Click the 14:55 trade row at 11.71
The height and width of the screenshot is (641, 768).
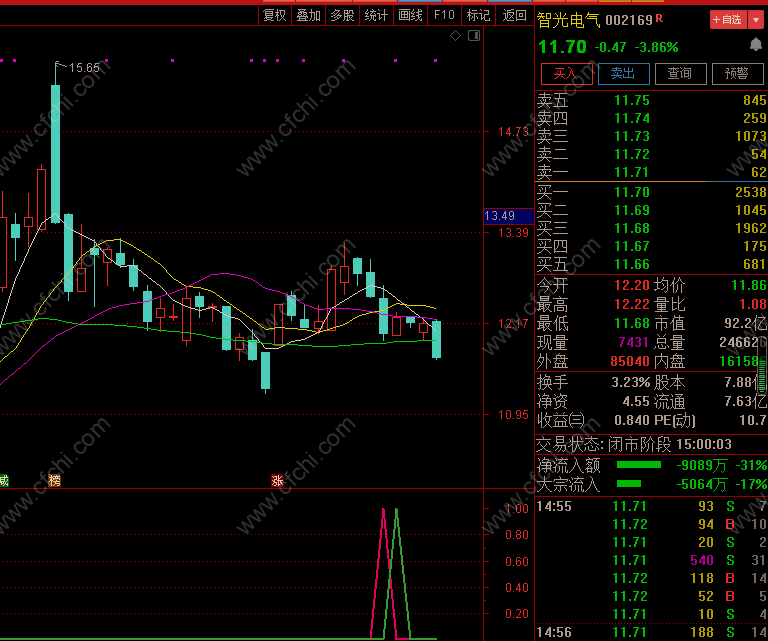pos(651,506)
